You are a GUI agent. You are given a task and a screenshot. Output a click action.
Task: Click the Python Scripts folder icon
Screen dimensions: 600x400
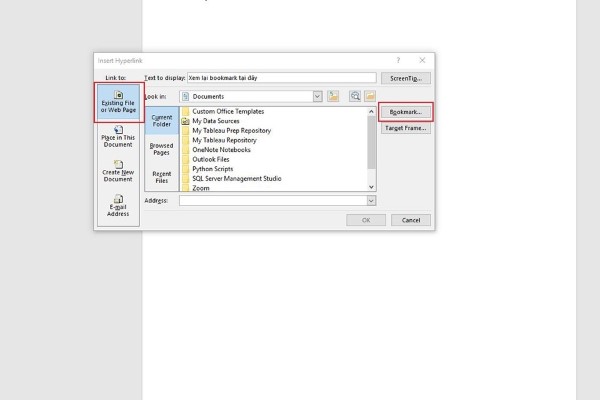point(186,169)
